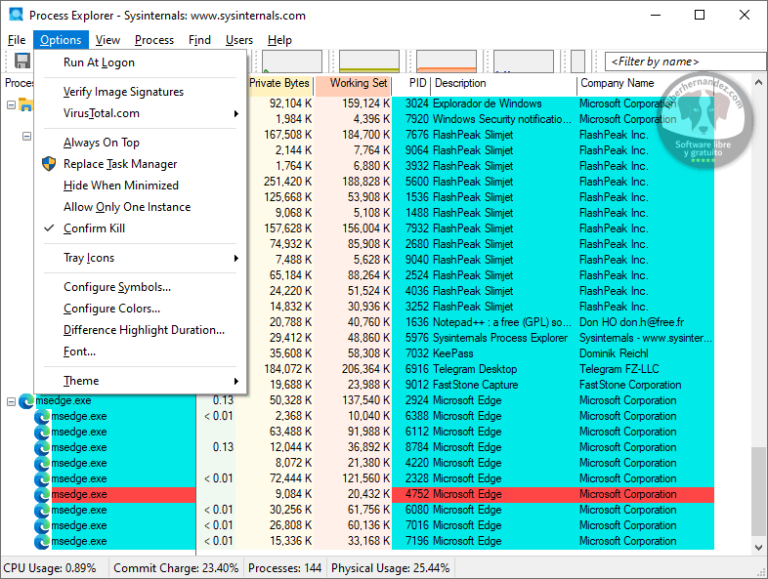This screenshot has height=579, width=768.
Task: Select FlashPeak Slimjet row with PID 7676
Action: 480,135
